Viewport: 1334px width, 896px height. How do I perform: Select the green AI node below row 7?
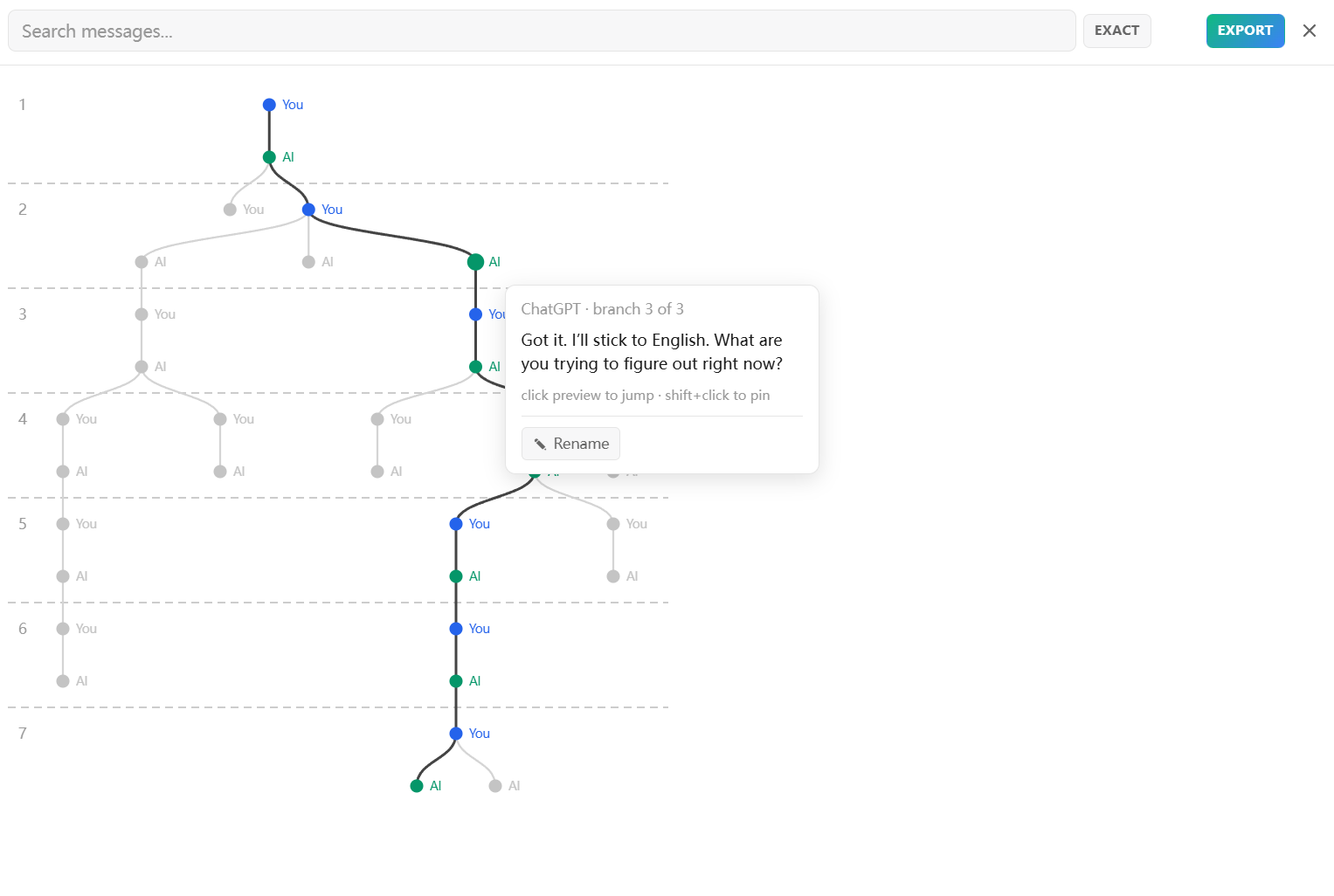[417, 786]
